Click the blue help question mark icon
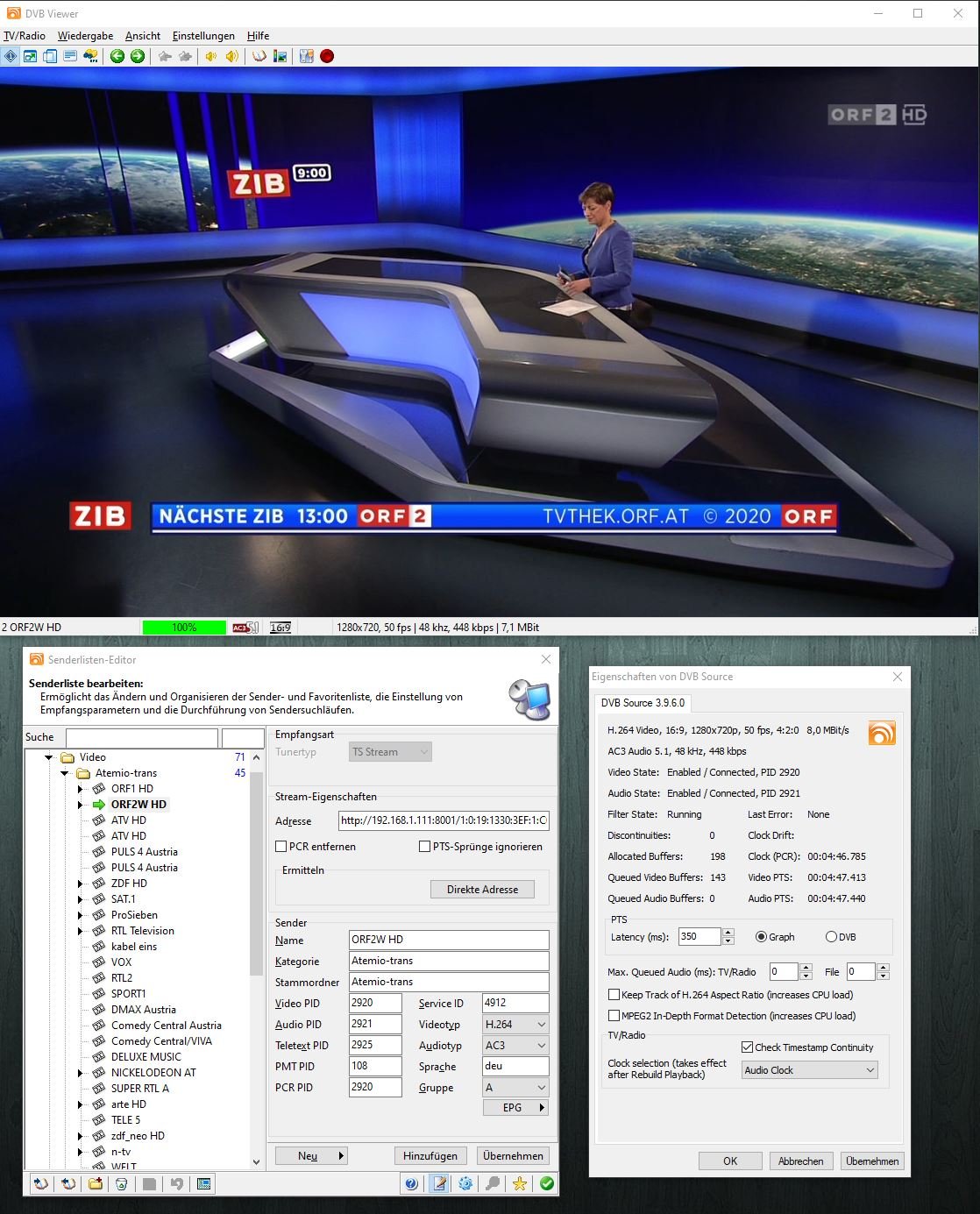 pyautogui.click(x=411, y=1184)
